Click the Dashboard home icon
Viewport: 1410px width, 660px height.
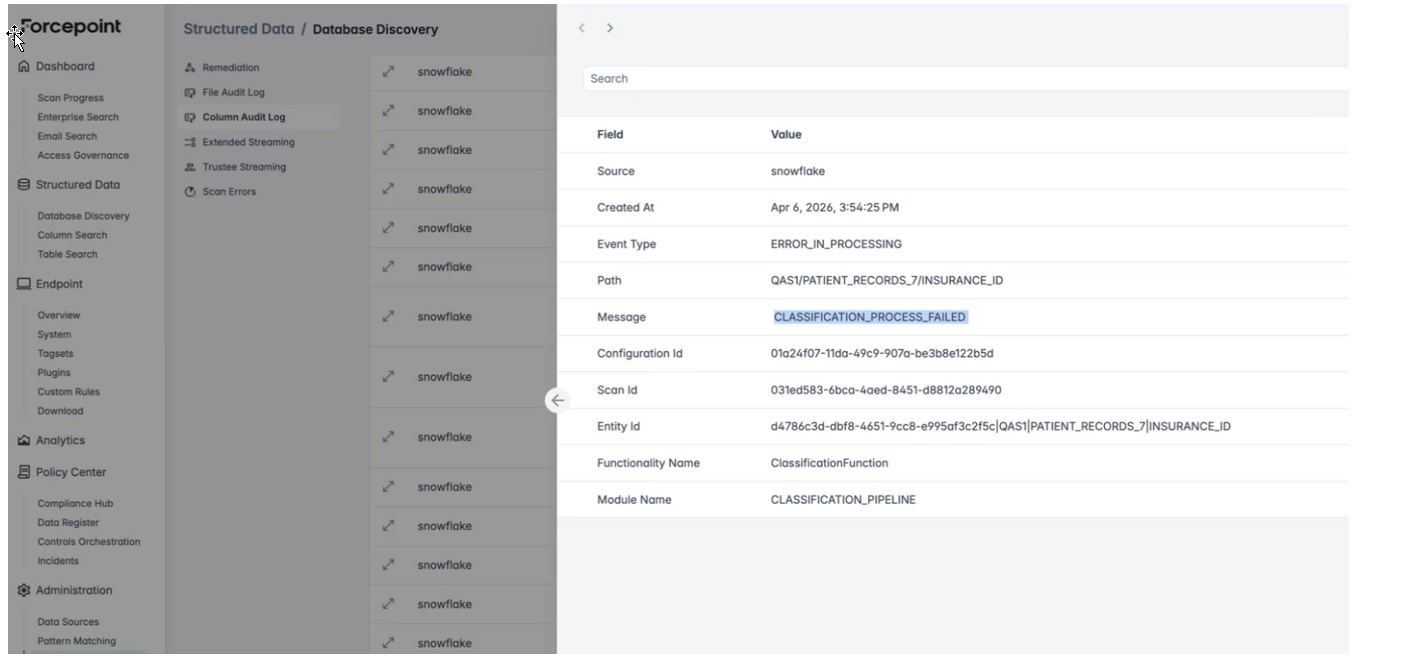tap(24, 67)
